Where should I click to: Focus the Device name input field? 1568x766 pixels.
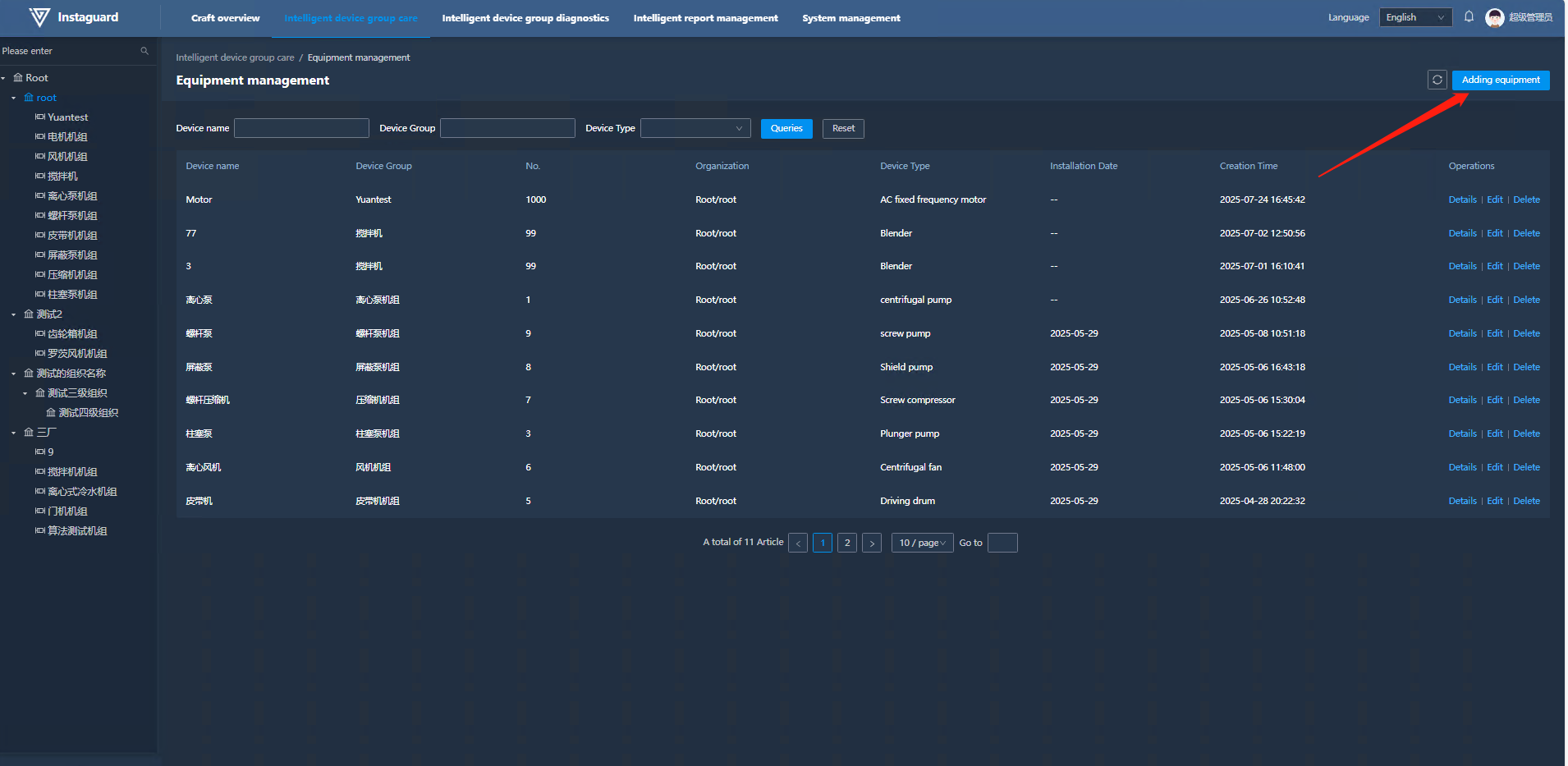pyautogui.click(x=301, y=128)
